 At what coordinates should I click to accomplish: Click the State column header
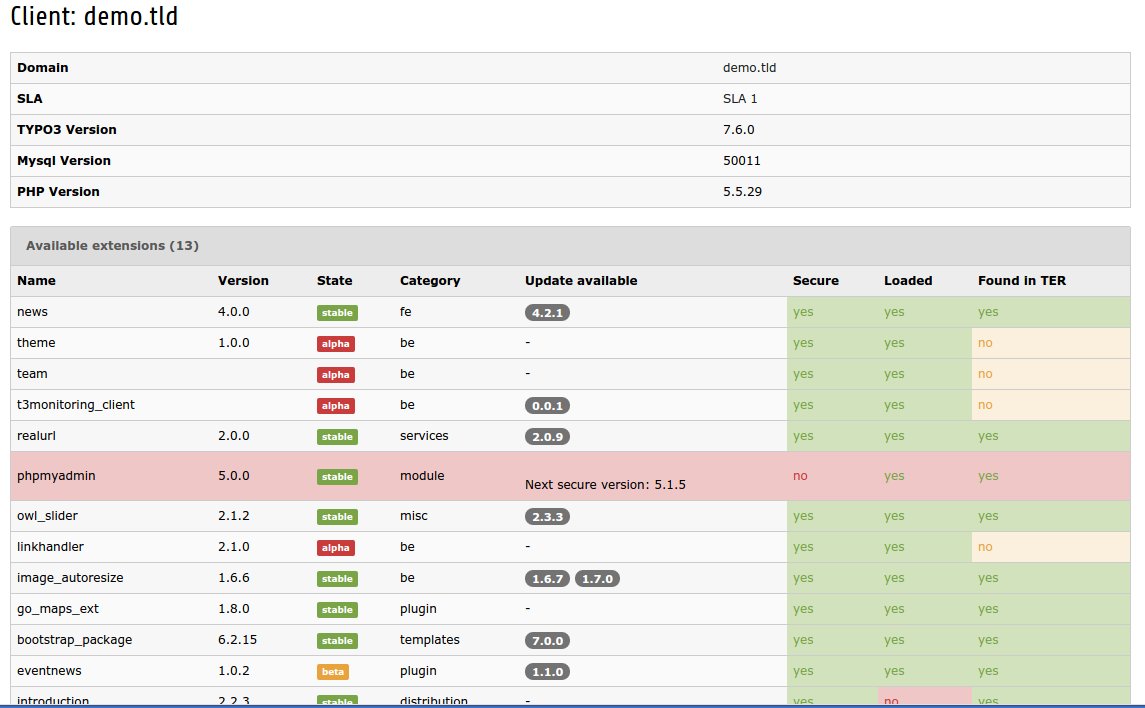pyautogui.click(x=334, y=280)
